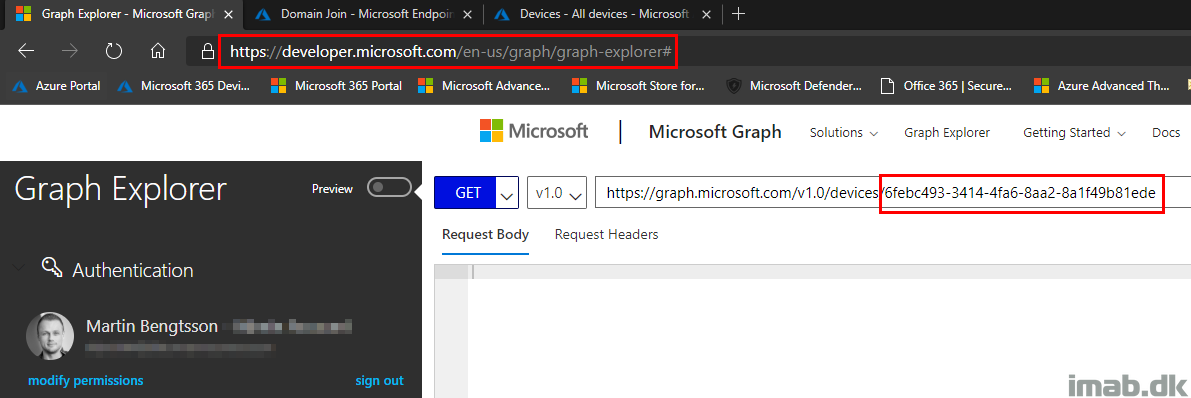Click the Graph Explorer panel heading
The width and height of the screenshot is (1191, 398).
pyautogui.click(x=121, y=189)
